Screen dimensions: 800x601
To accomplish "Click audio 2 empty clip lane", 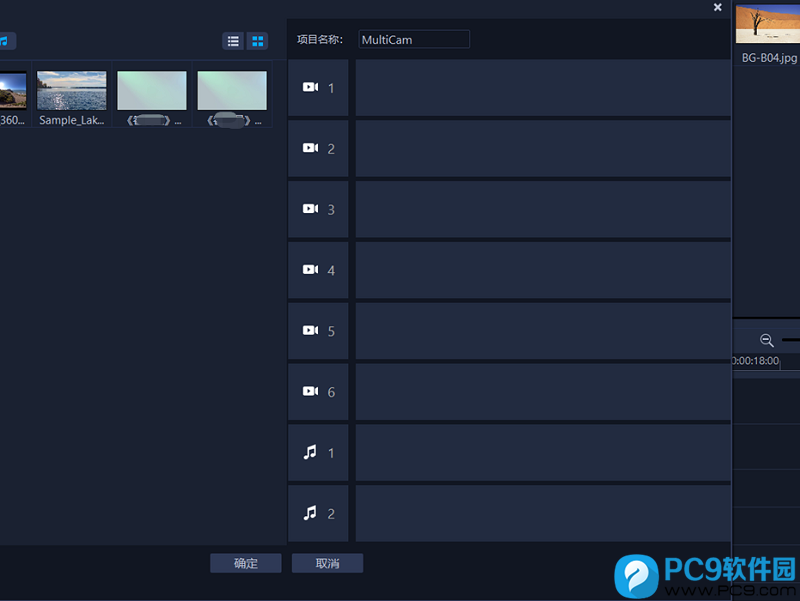I will click(543, 513).
